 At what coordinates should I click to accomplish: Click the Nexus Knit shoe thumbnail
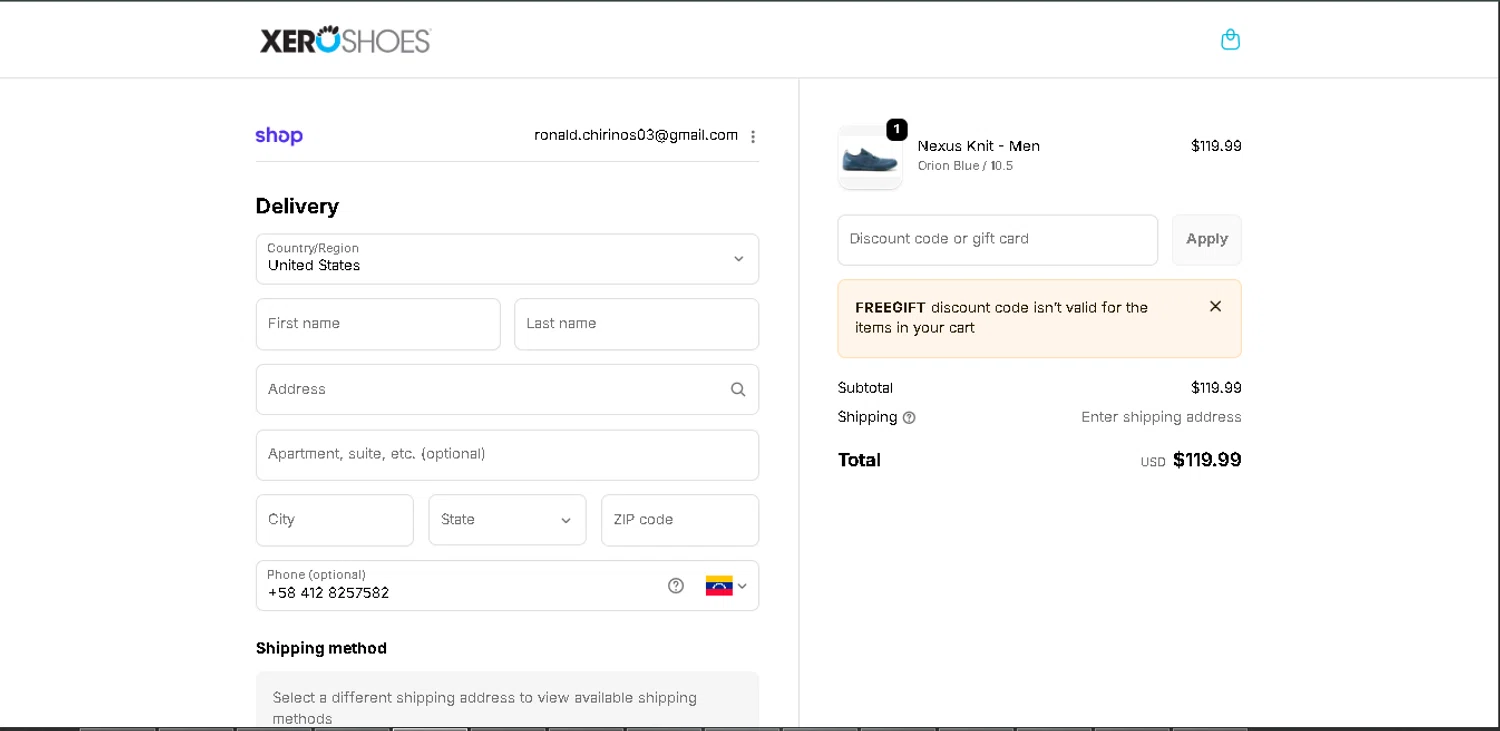pyautogui.click(x=870, y=158)
